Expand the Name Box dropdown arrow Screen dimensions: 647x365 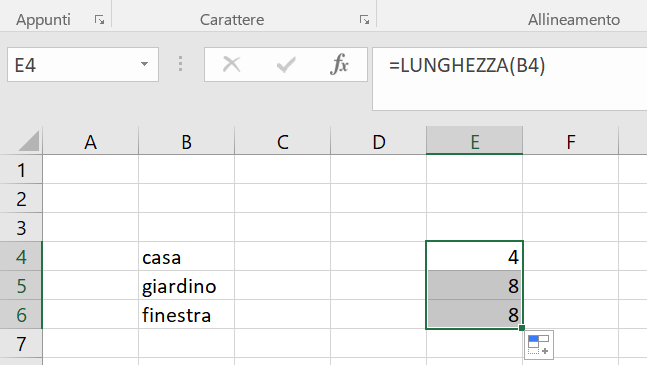coord(144,64)
